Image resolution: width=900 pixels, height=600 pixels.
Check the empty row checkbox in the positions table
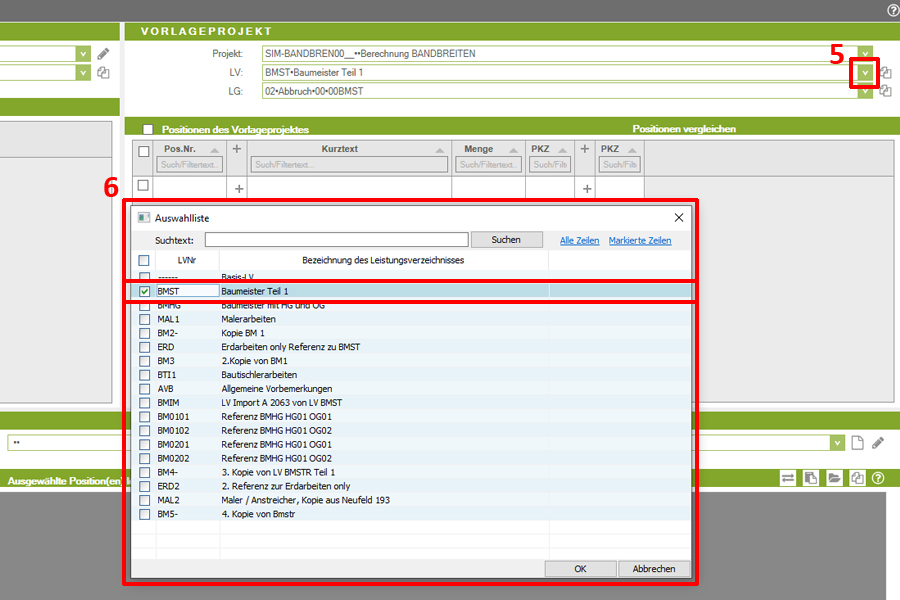(143, 185)
